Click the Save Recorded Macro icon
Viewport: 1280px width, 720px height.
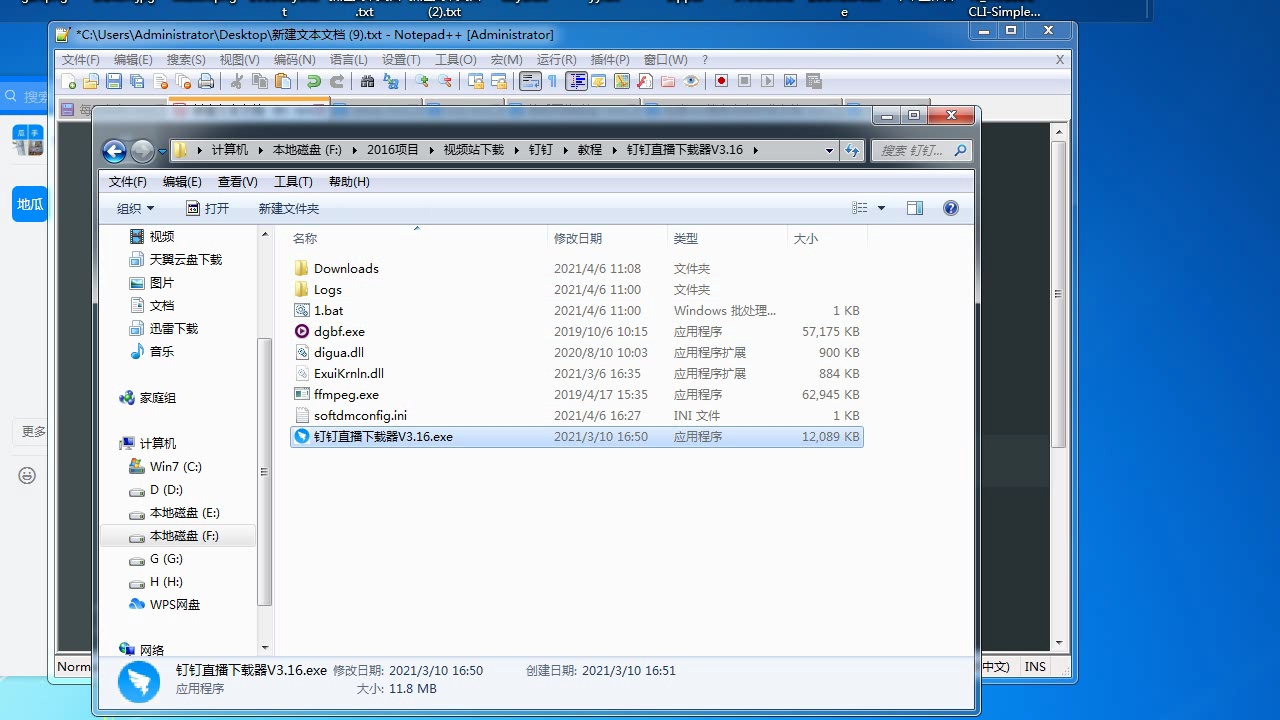tap(814, 81)
